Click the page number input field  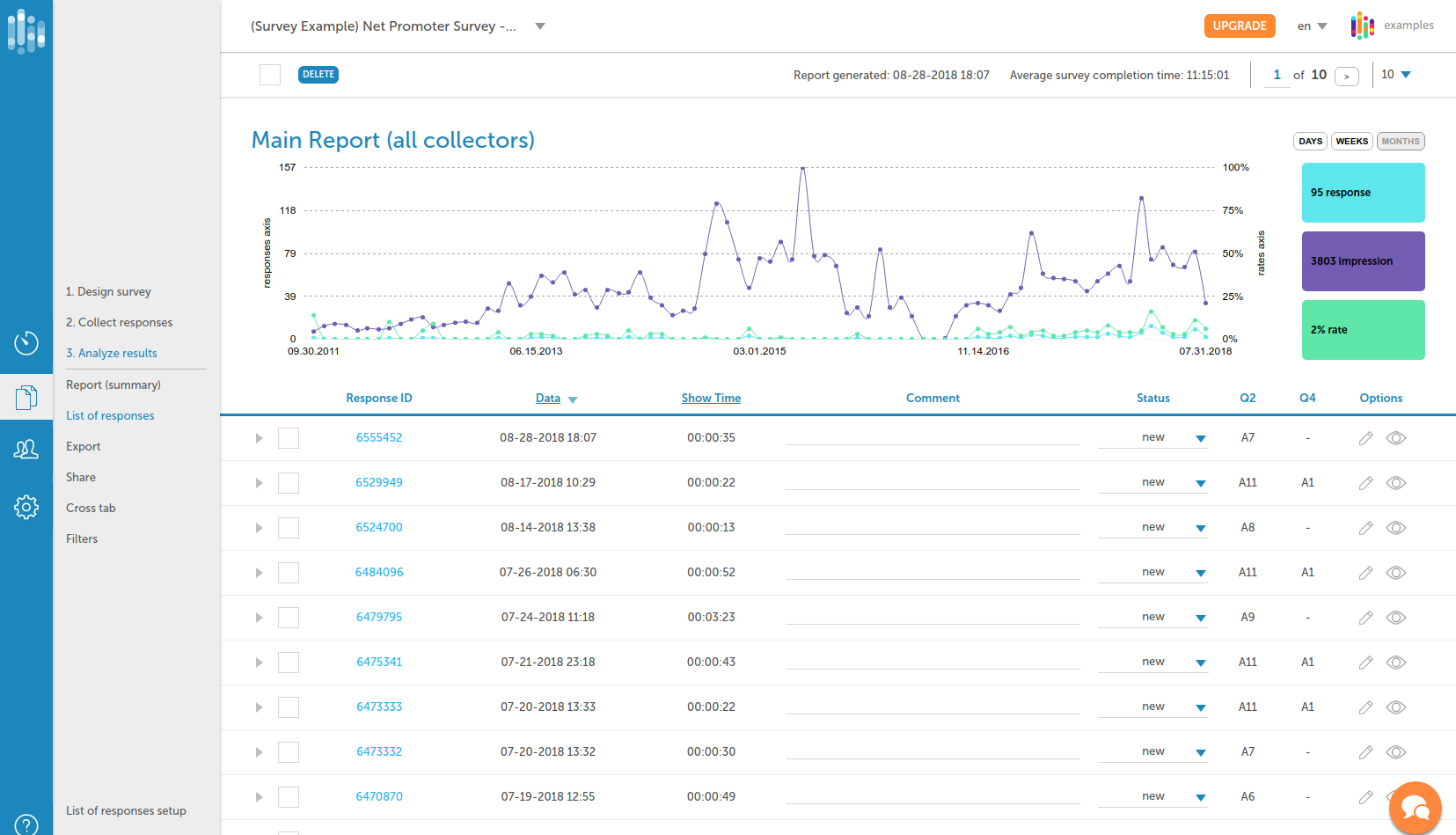1277,75
